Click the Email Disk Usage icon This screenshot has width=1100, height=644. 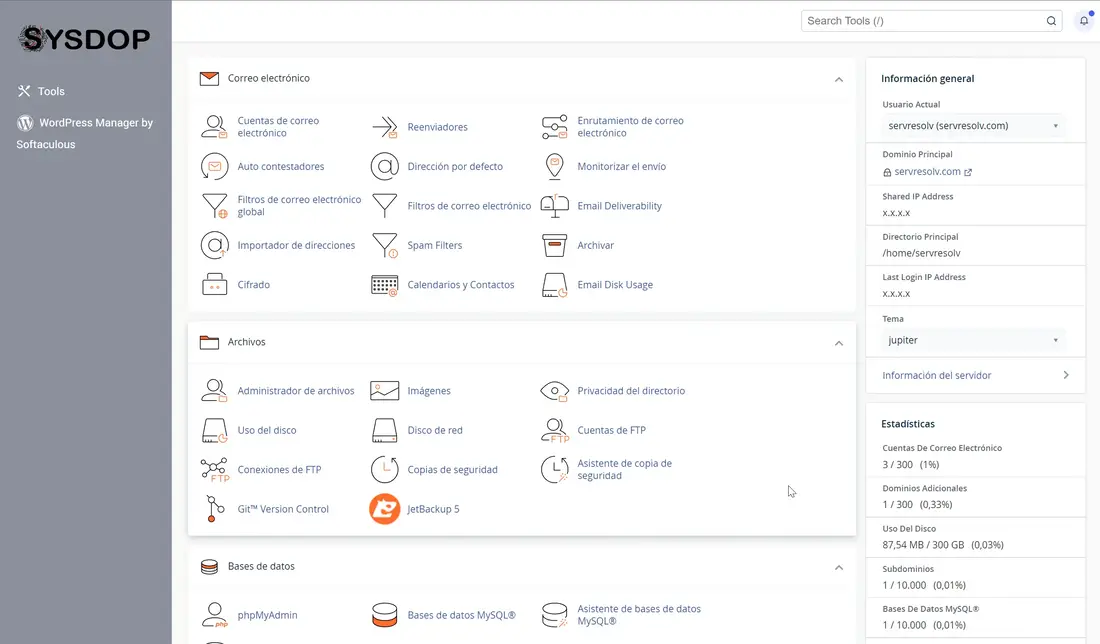554,285
